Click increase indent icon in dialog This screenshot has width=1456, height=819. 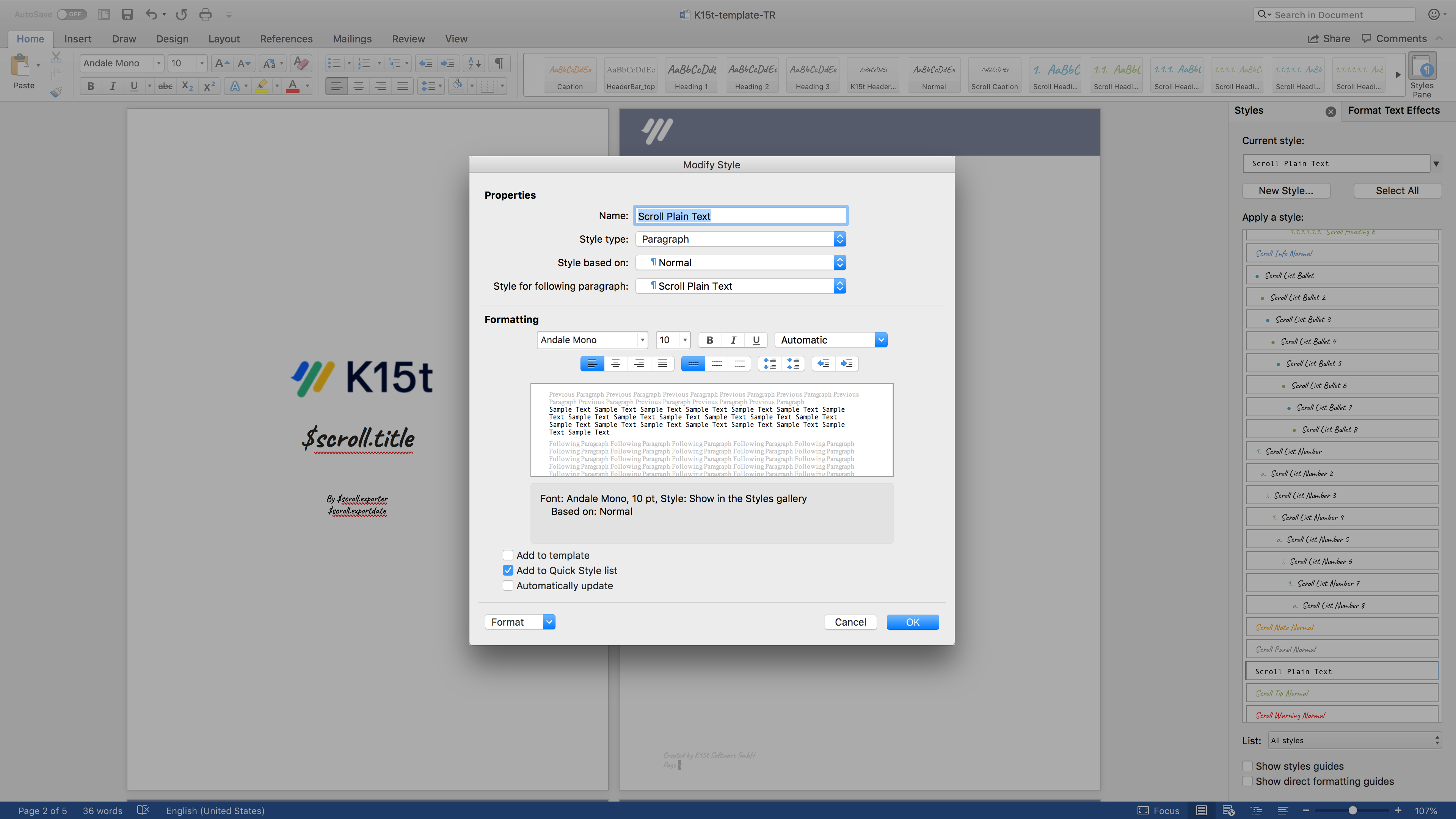[x=846, y=364]
